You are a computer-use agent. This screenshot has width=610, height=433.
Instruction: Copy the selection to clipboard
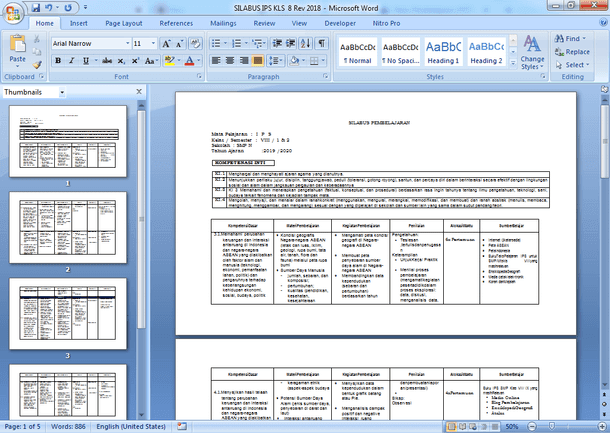click(37, 52)
